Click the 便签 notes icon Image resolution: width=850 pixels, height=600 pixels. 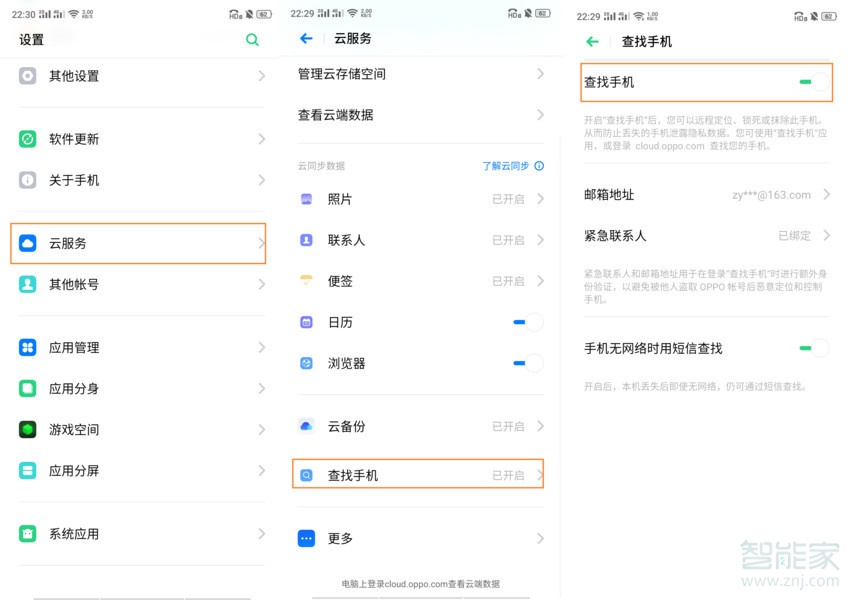(306, 281)
